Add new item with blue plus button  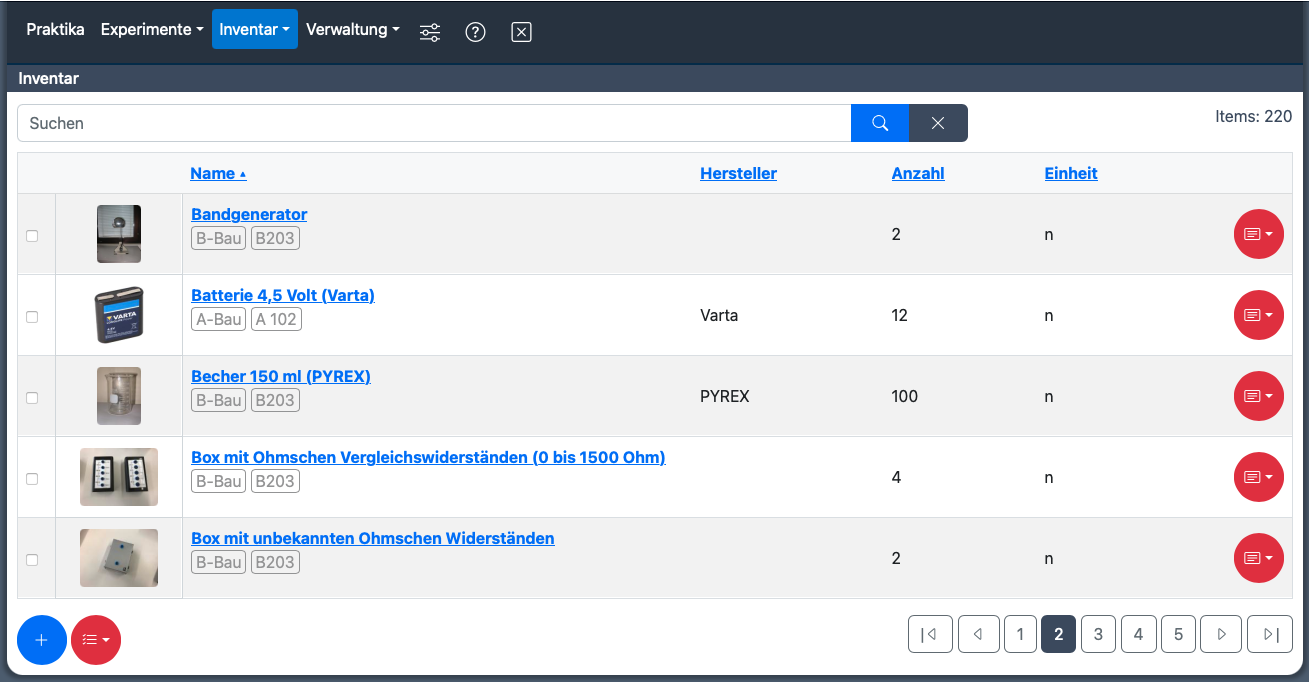(42, 640)
